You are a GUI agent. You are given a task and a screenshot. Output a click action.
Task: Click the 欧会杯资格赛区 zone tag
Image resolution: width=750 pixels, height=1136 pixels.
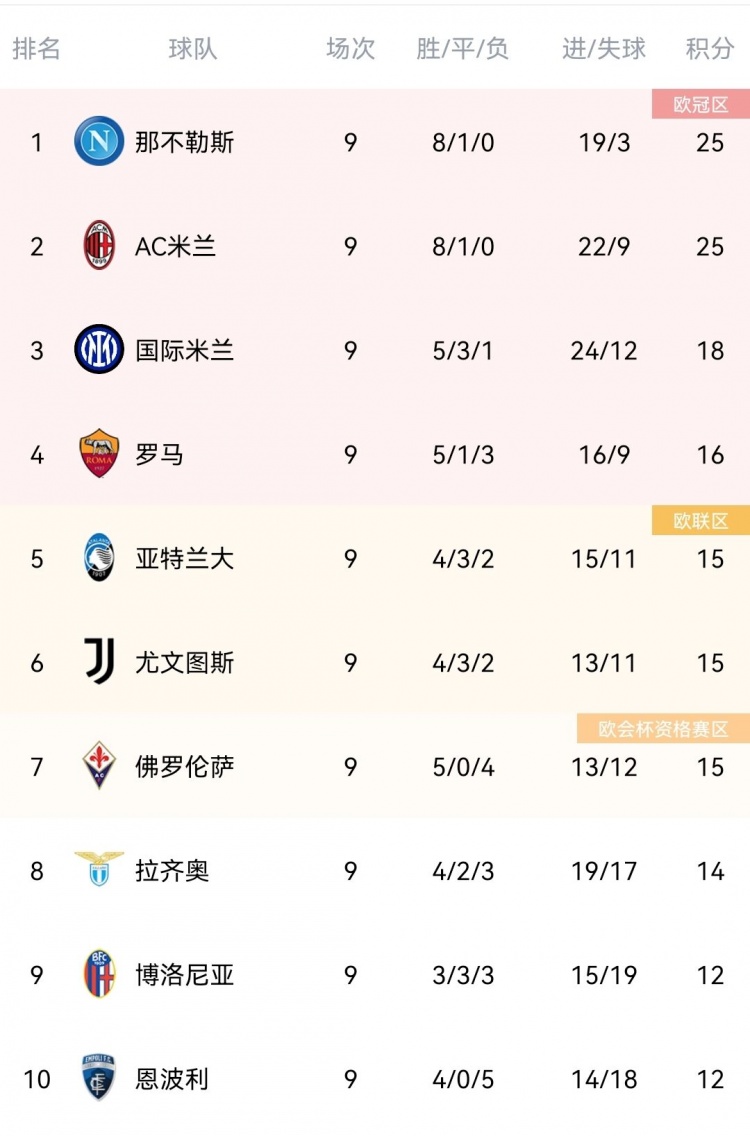663,729
